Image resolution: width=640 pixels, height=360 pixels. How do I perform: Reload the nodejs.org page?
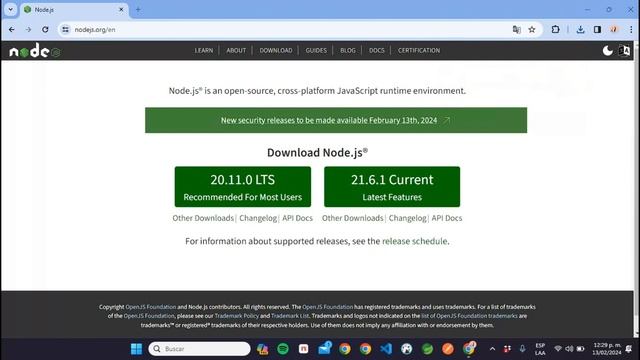(x=45, y=29)
